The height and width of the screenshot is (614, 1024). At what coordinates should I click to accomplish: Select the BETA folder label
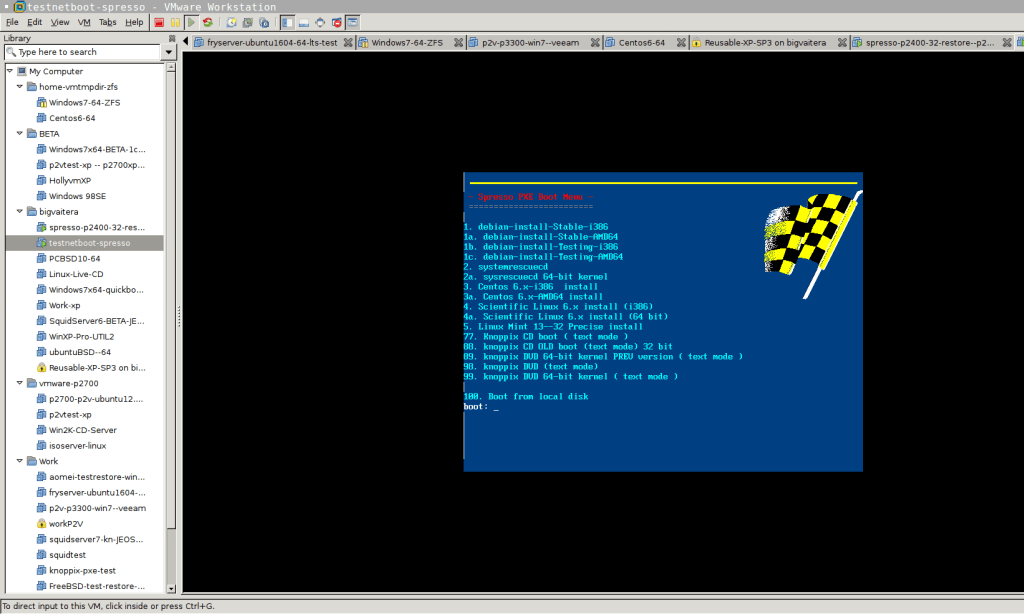(49, 133)
